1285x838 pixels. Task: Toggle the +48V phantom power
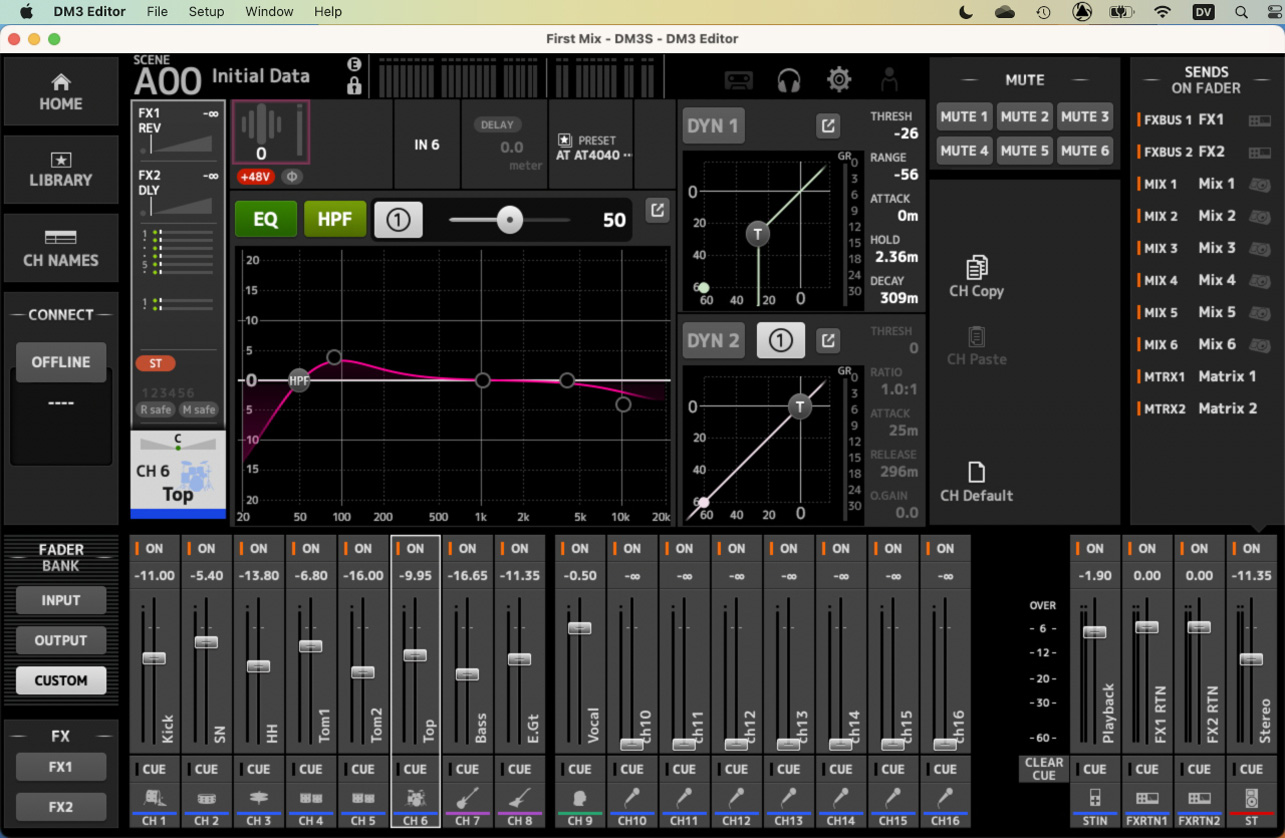256,177
